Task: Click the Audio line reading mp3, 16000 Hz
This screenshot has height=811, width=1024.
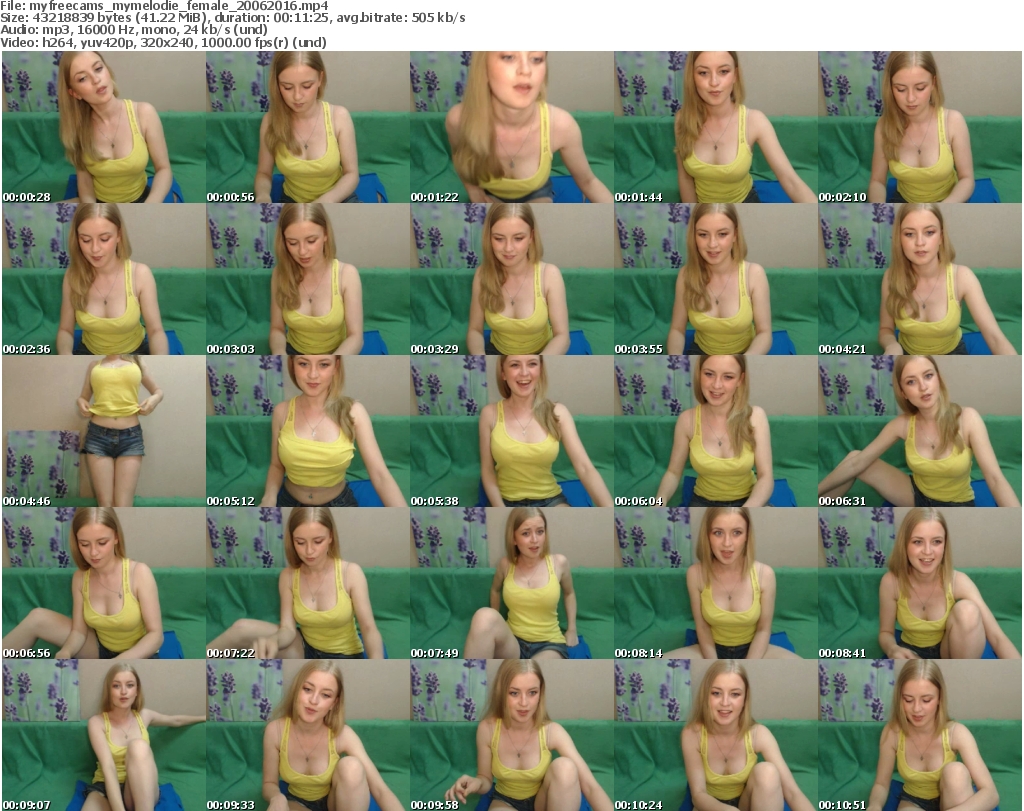Action: [x=134, y=29]
